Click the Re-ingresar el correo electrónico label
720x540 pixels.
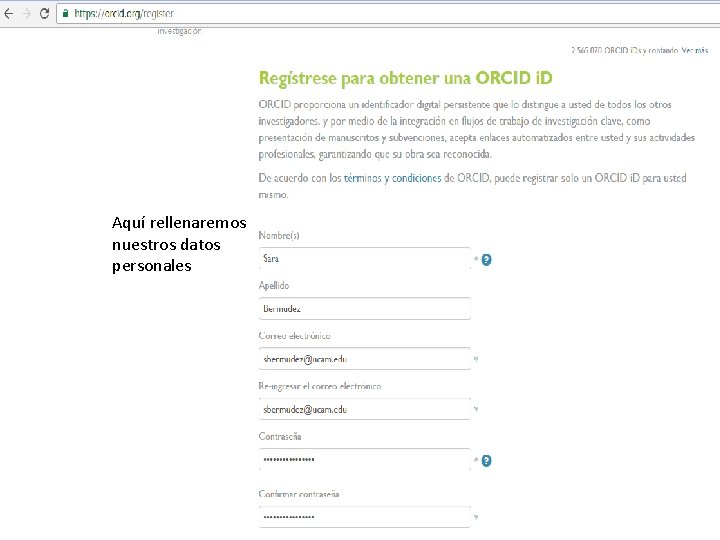(x=320, y=386)
